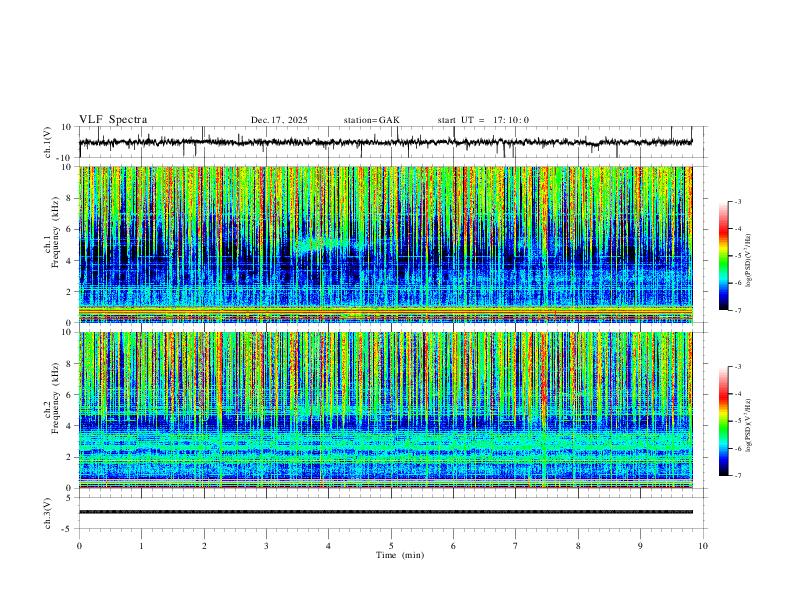Click time axis tick label "7"
The height and width of the screenshot is (612, 792).
pyautogui.click(x=516, y=546)
